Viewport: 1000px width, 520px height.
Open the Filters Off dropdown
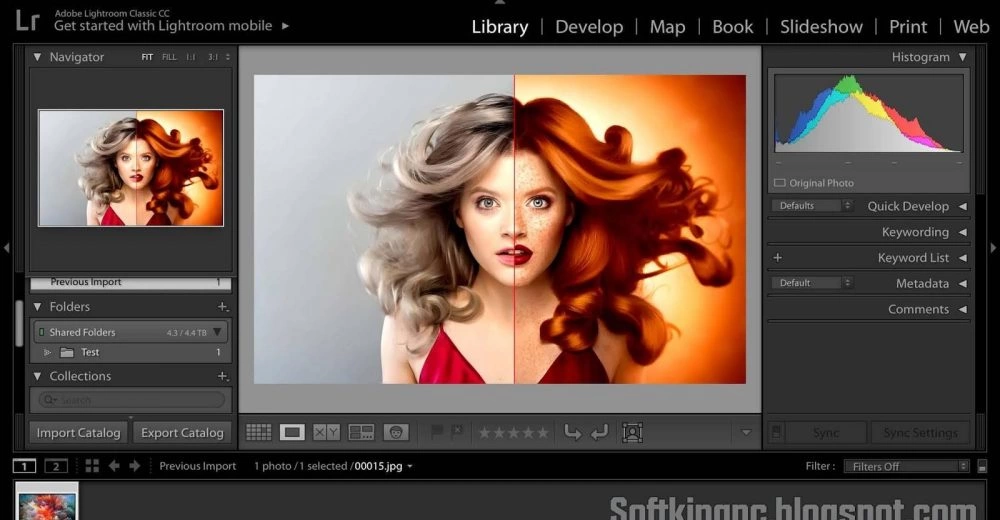click(906, 466)
